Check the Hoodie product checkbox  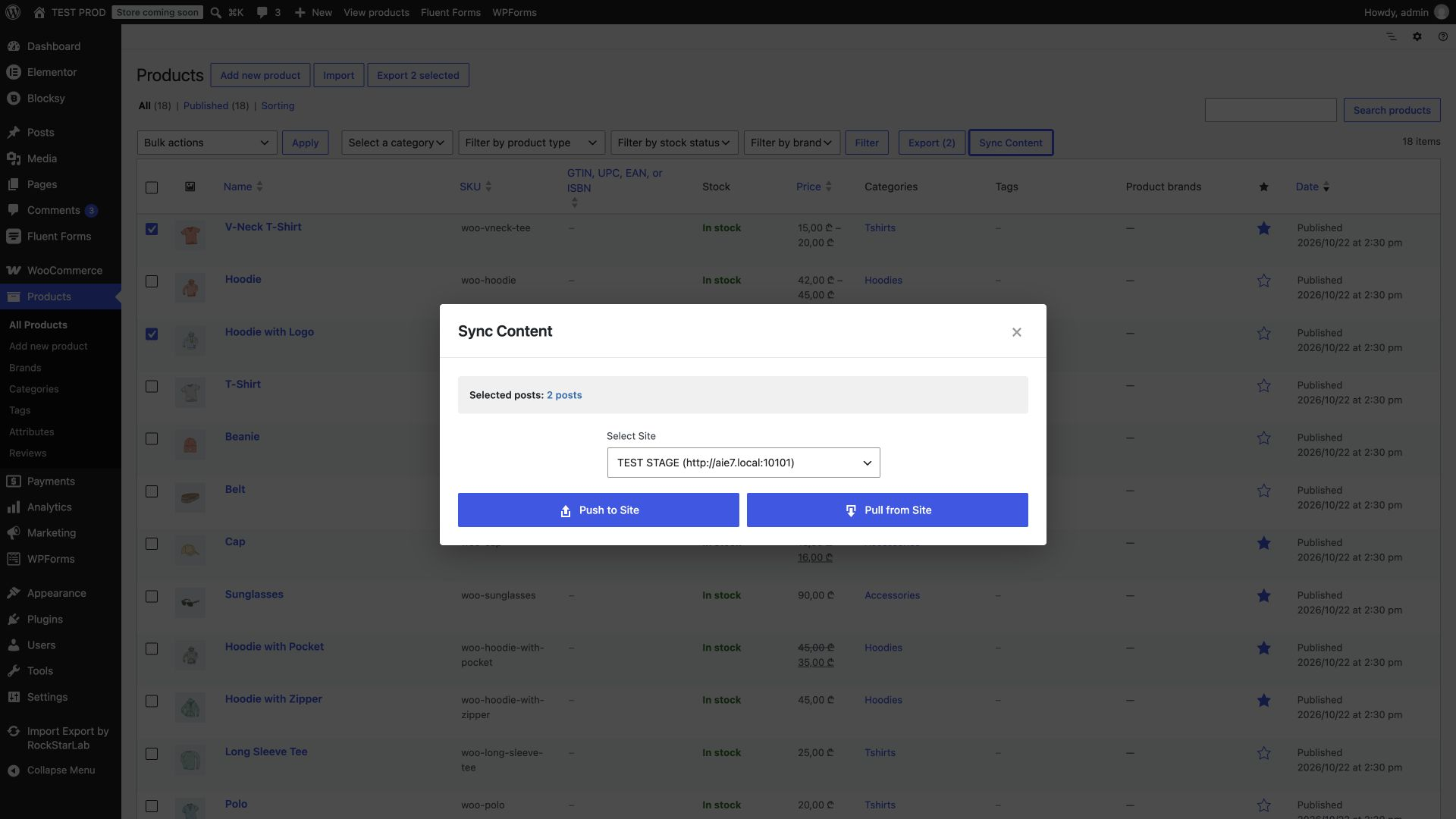click(152, 281)
